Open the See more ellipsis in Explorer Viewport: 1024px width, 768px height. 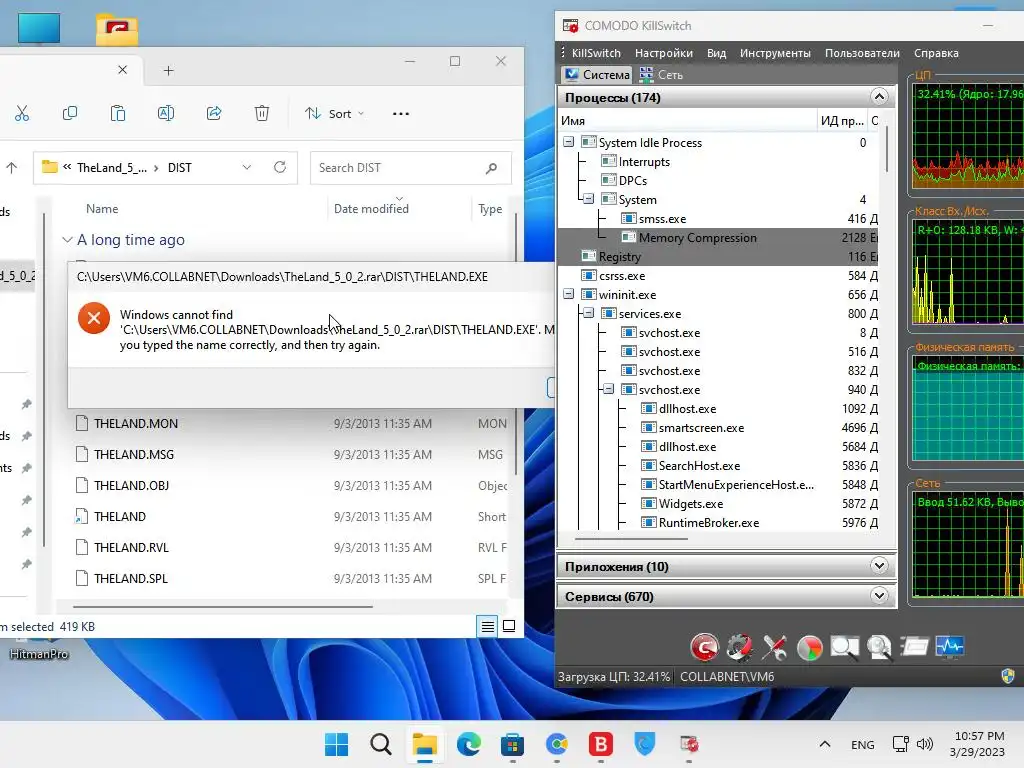pos(401,114)
